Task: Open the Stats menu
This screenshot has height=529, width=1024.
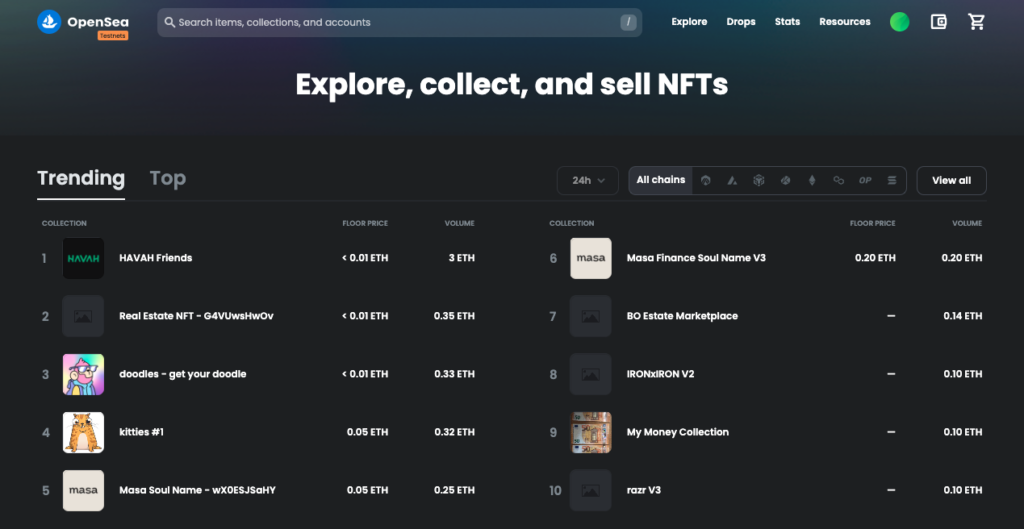Action: [x=788, y=22]
